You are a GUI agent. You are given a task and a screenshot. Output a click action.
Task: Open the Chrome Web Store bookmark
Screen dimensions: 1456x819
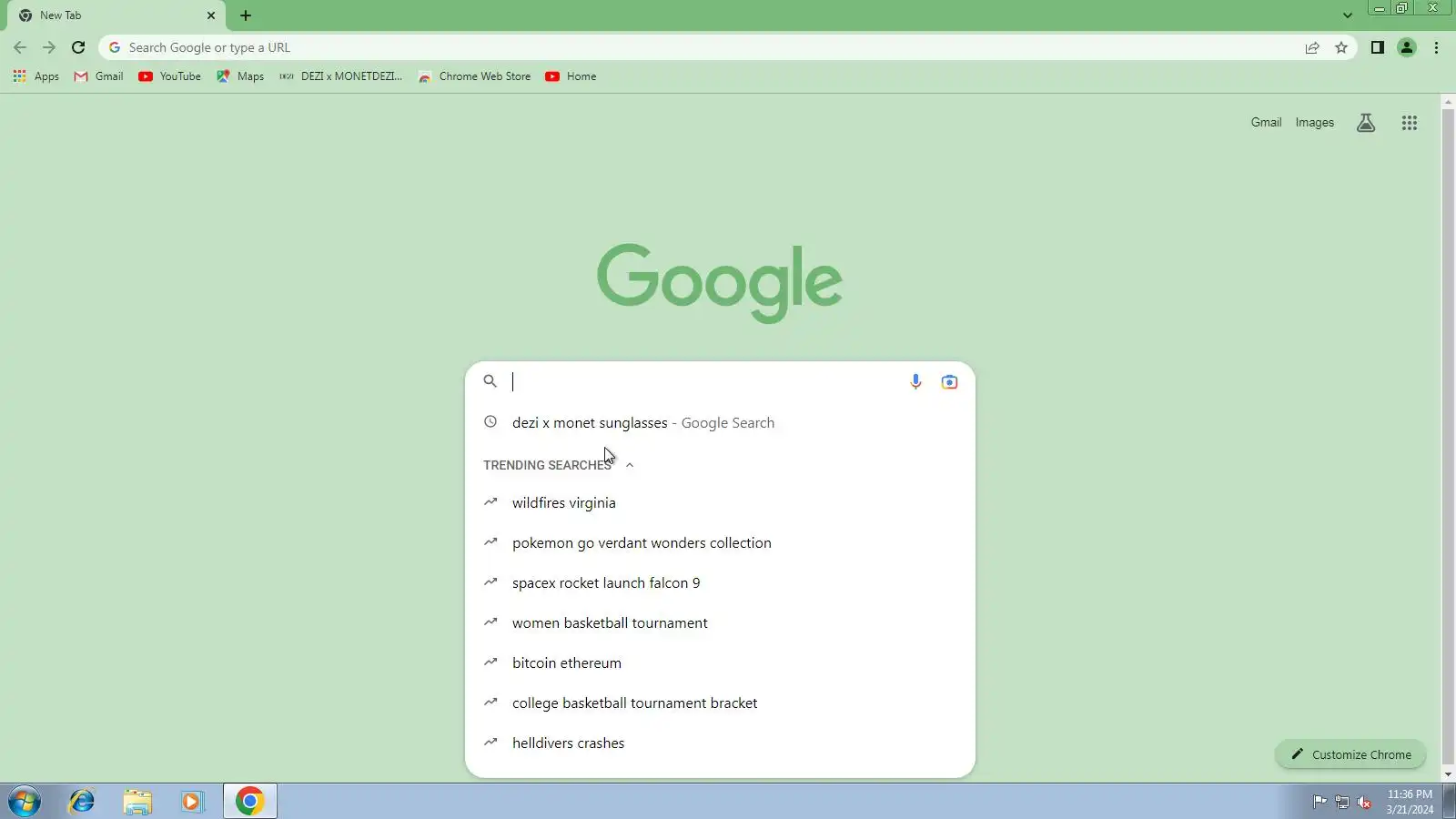tap(475, 76)
